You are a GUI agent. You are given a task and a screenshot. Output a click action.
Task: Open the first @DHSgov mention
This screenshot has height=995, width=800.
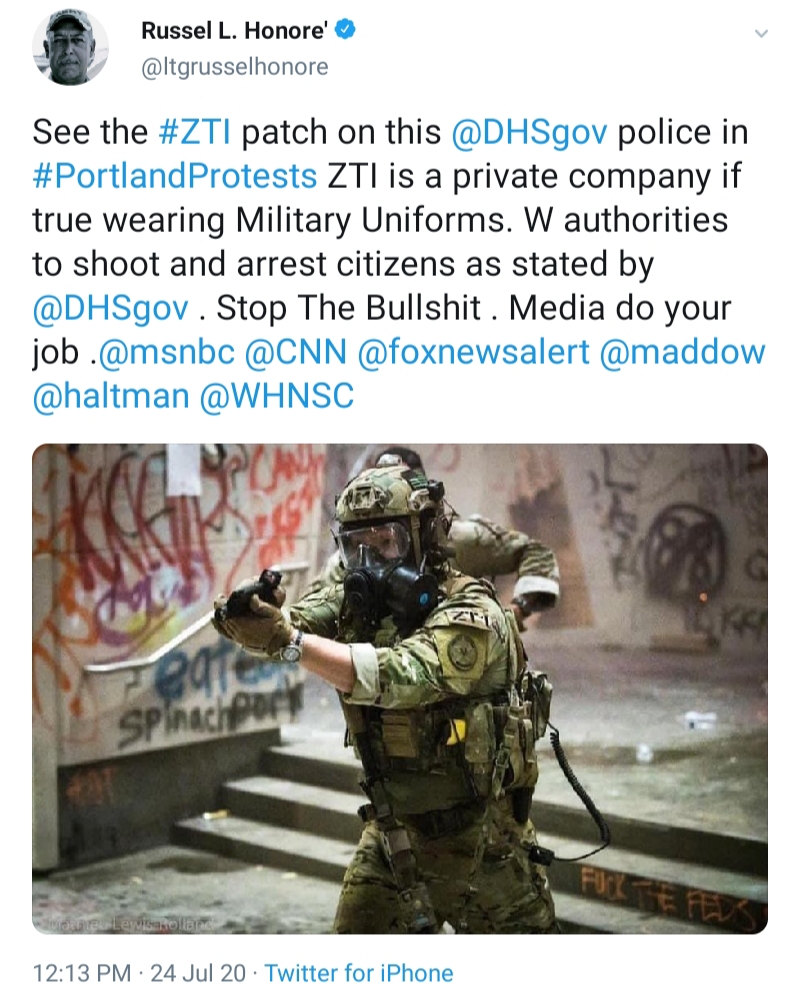pyautogui.click(x=529, y=133)
